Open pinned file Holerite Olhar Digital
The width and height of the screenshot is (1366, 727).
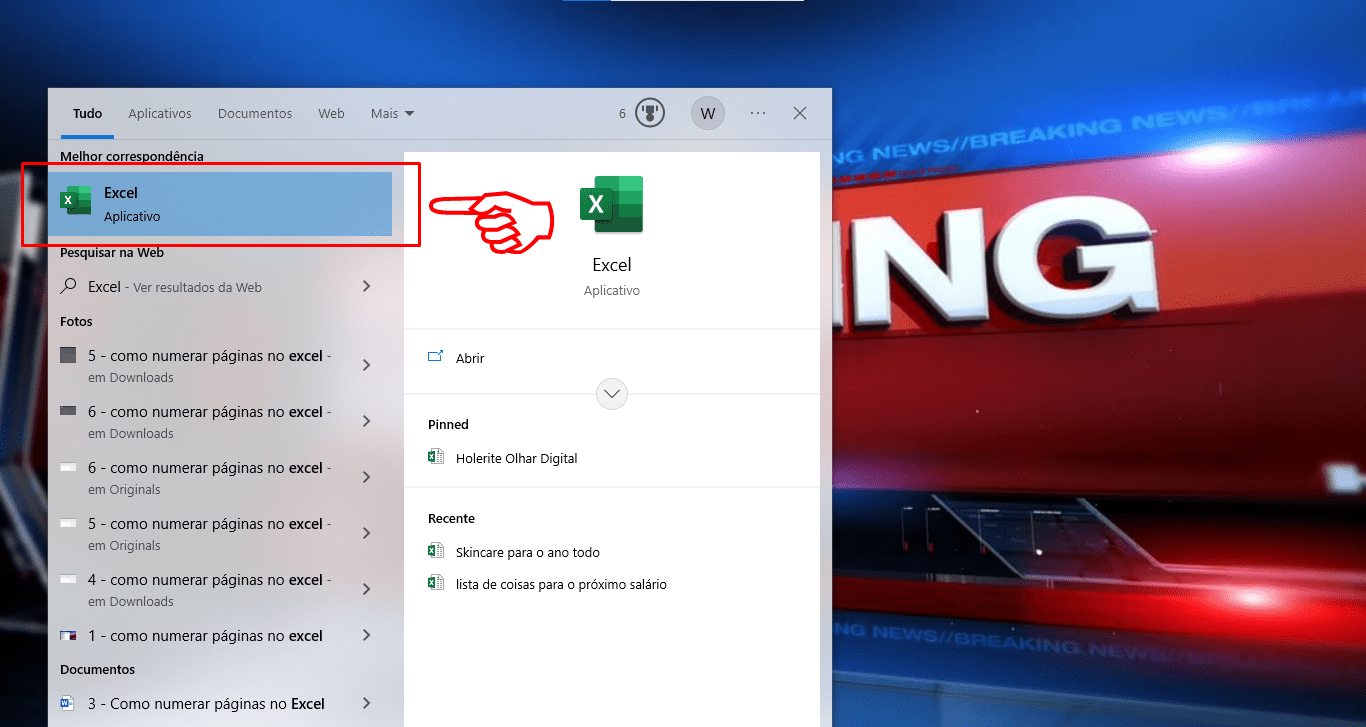pos(517,458)
